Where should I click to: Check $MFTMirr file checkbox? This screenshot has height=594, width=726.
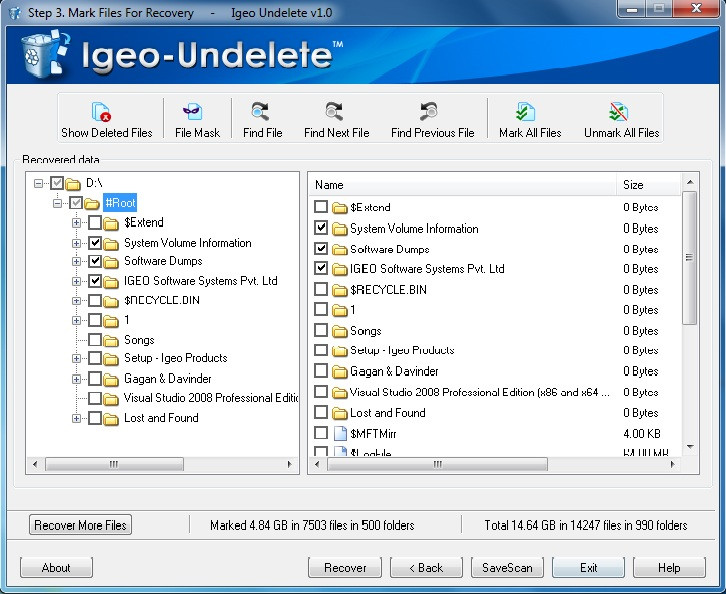coord(321,433)
